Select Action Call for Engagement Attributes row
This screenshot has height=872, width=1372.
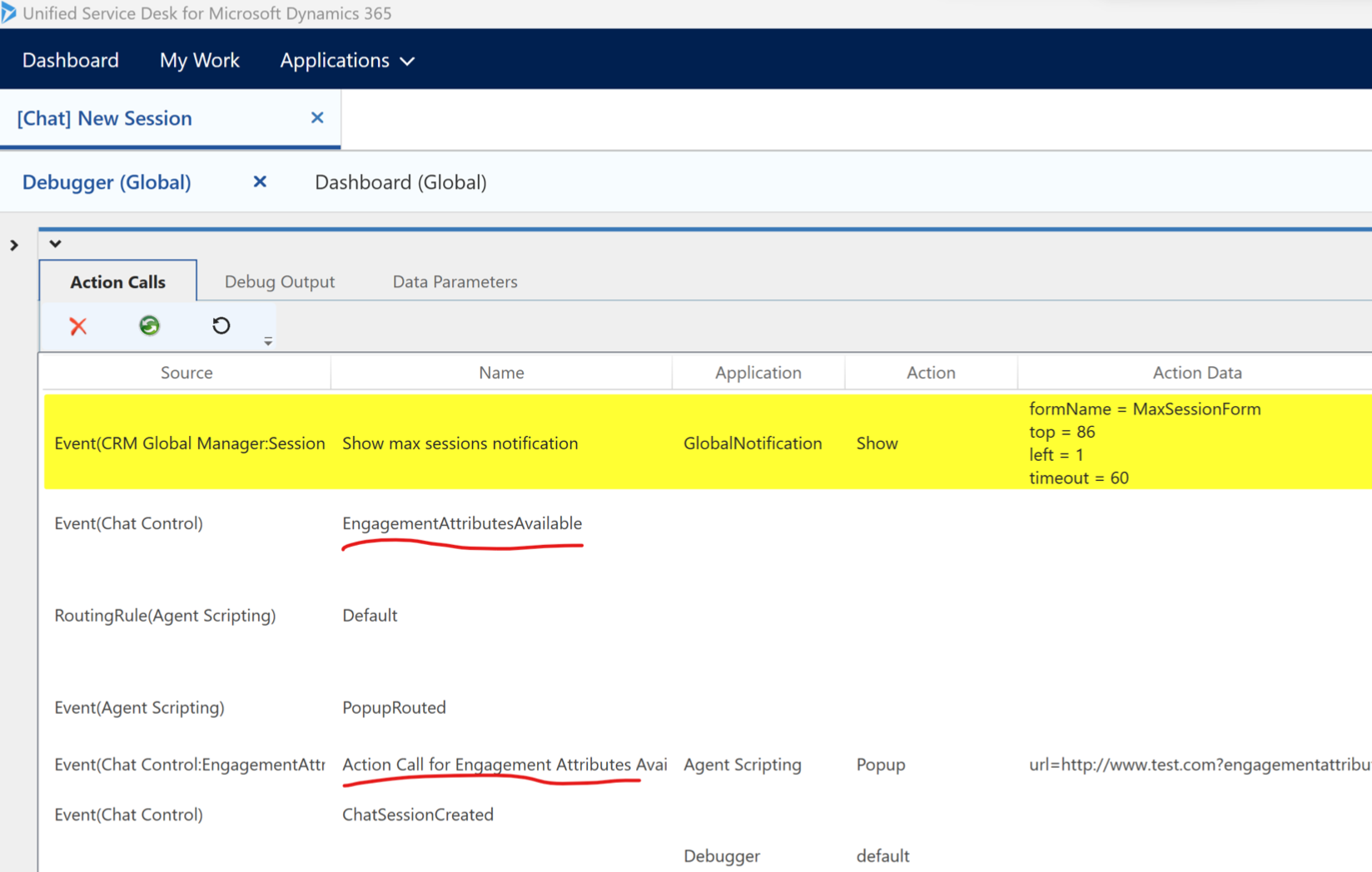coord(708,765)
